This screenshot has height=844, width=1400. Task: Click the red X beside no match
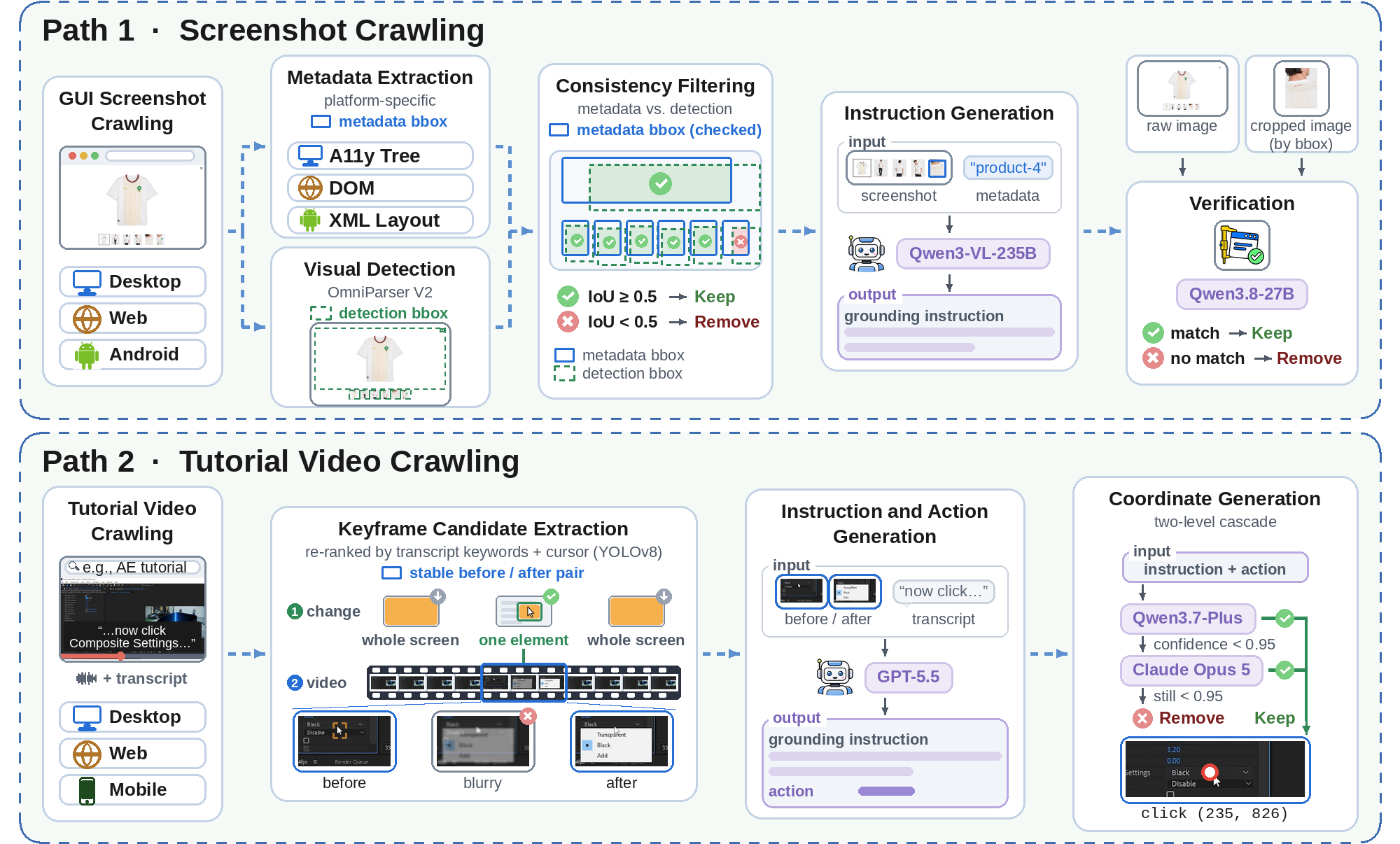point(1153,358)
